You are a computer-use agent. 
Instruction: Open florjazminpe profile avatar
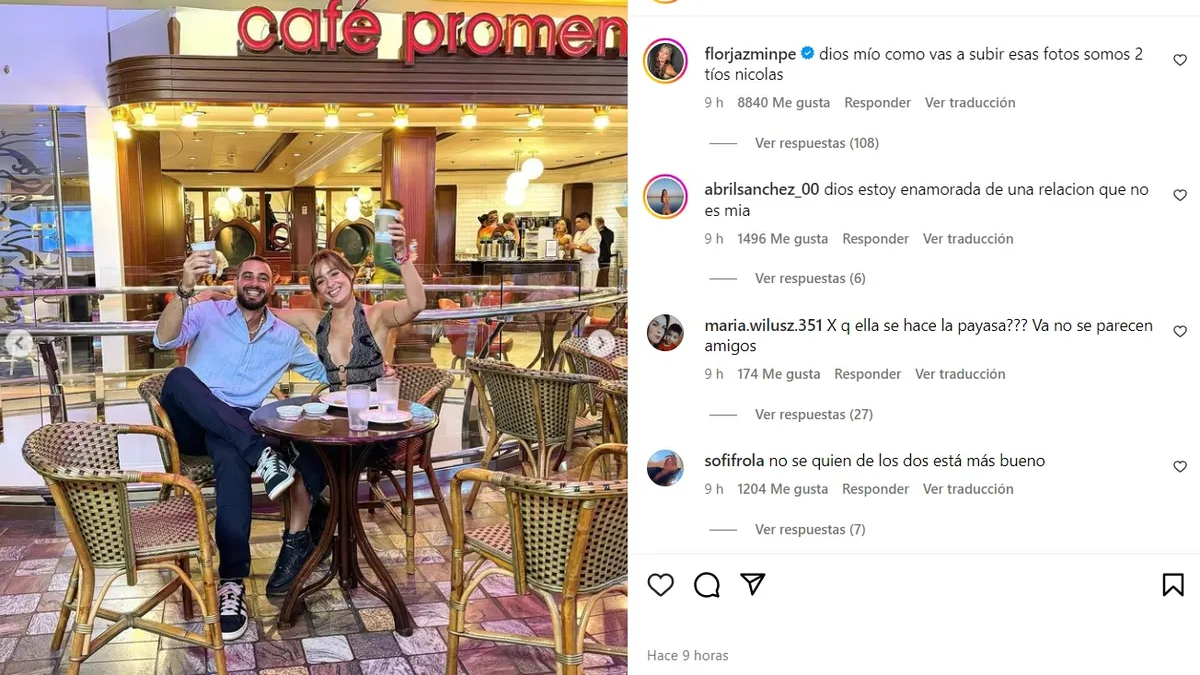(665, 61)
